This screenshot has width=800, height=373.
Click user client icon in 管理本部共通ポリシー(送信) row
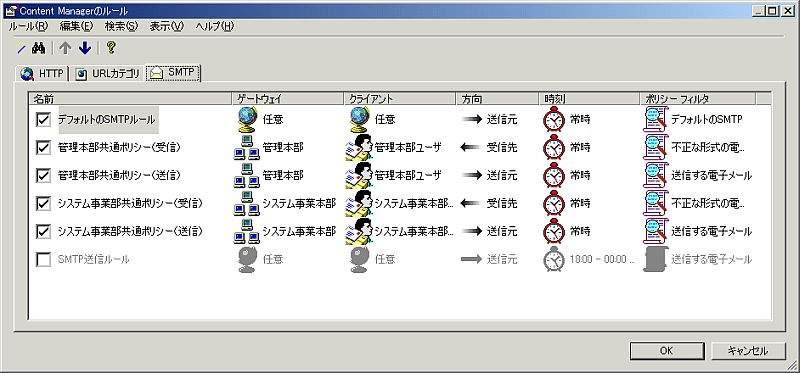(x=359, y=176)
